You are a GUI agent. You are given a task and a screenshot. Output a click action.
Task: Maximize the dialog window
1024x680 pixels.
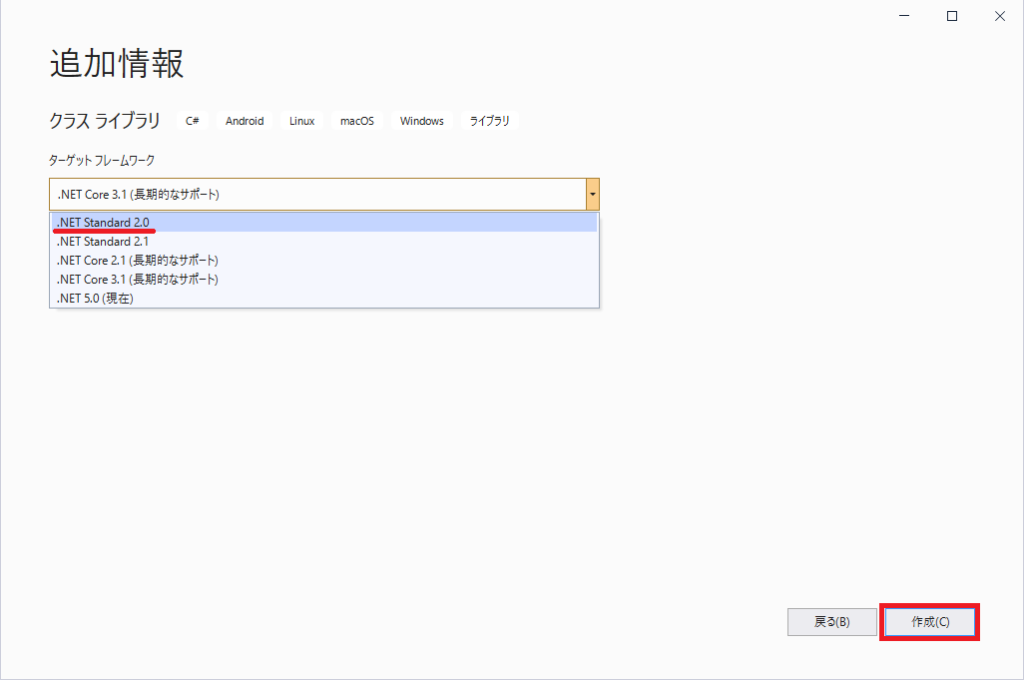click(x=952, y=16)
